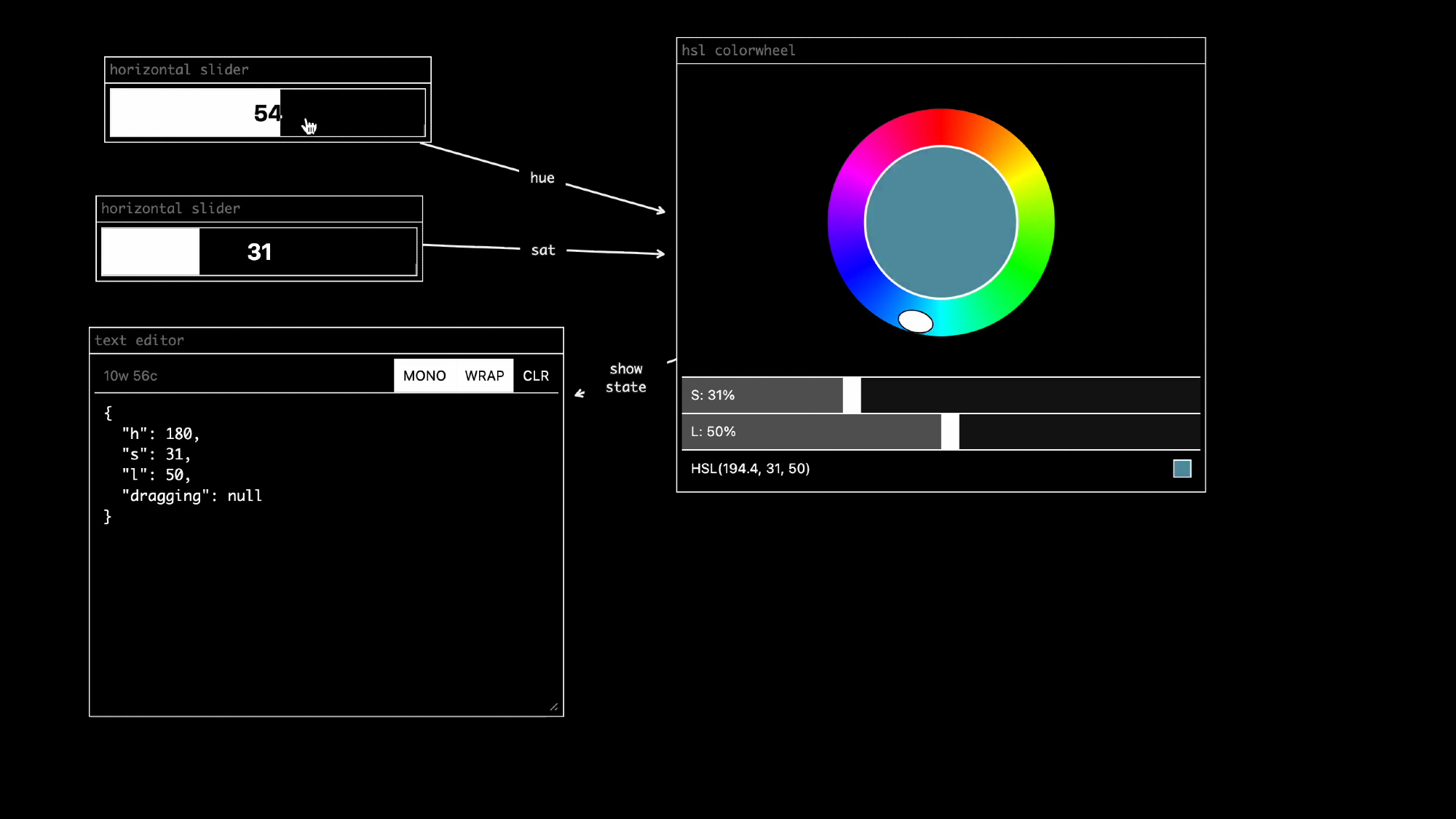Screen dimensions: 1456x819
Task: Toggle the WRAP button in text editor
Action: 484,376
